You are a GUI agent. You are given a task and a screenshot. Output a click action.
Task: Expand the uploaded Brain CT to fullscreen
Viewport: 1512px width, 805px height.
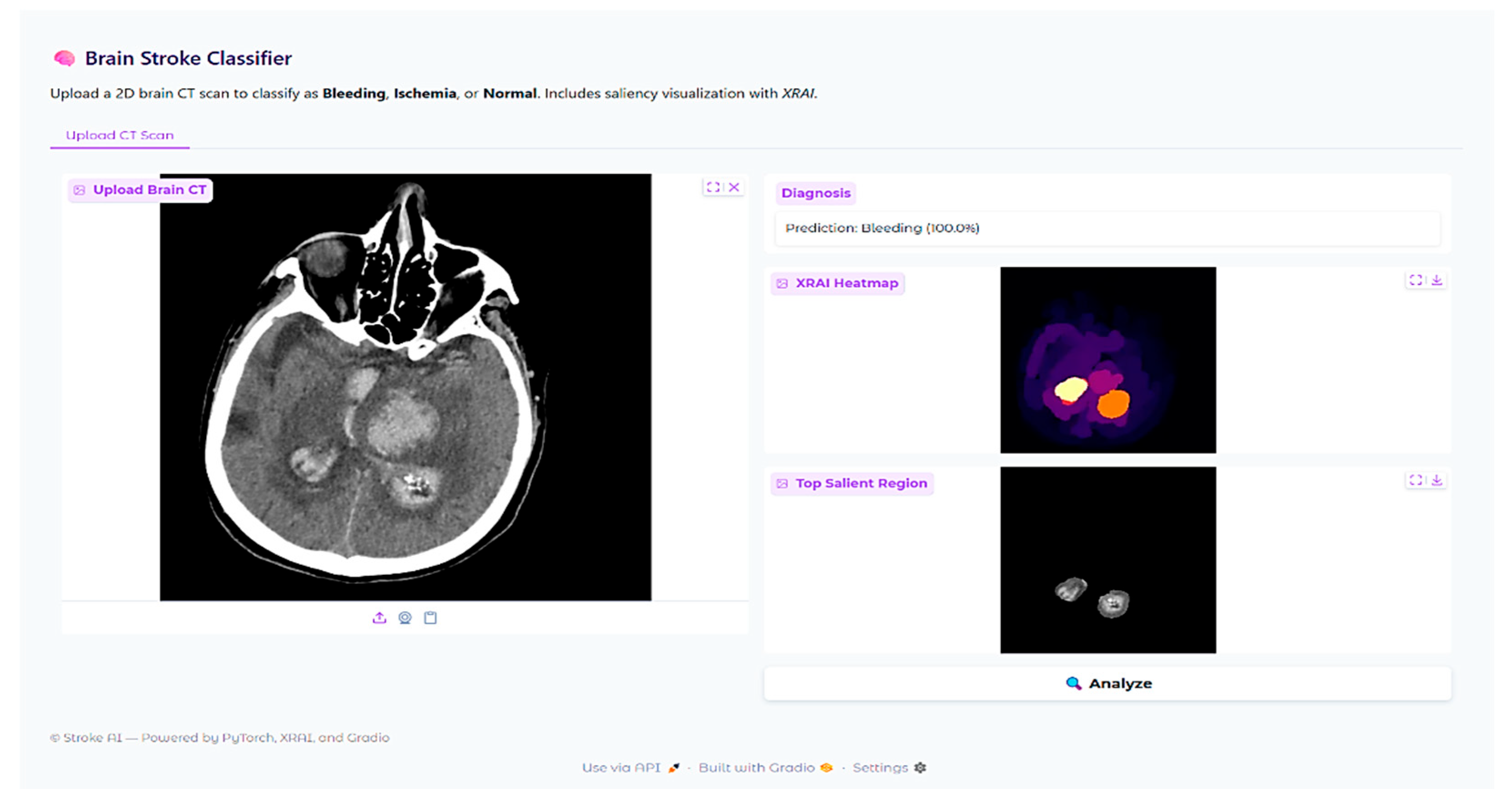point(713,187)
